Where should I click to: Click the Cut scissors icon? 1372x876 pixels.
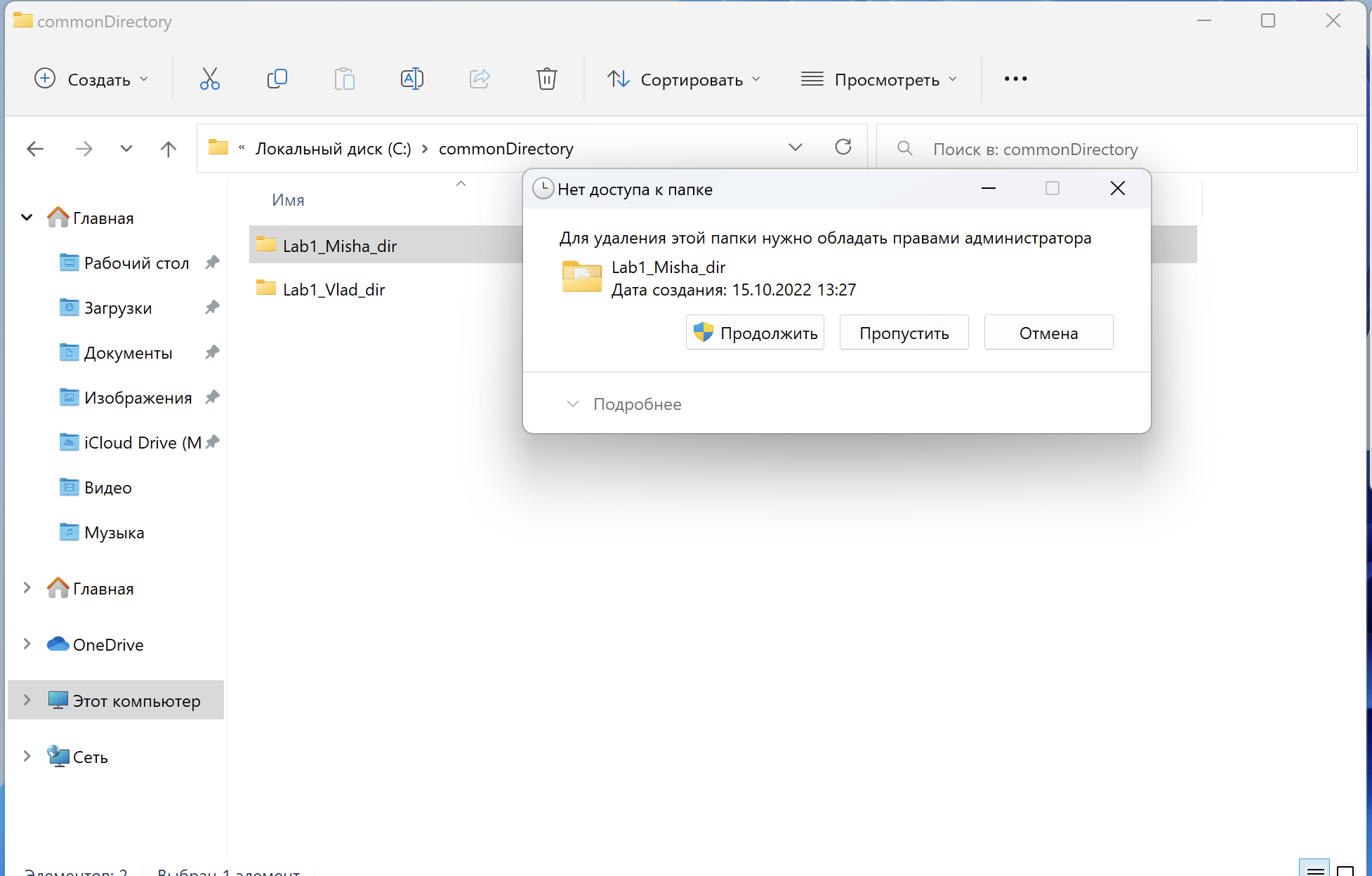click(x=209, y=79)
